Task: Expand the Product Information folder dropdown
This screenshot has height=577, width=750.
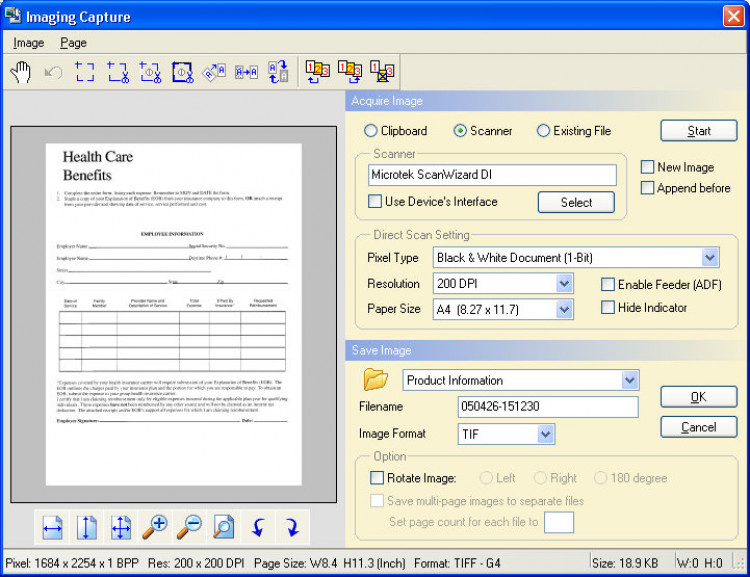Action: 630,380
